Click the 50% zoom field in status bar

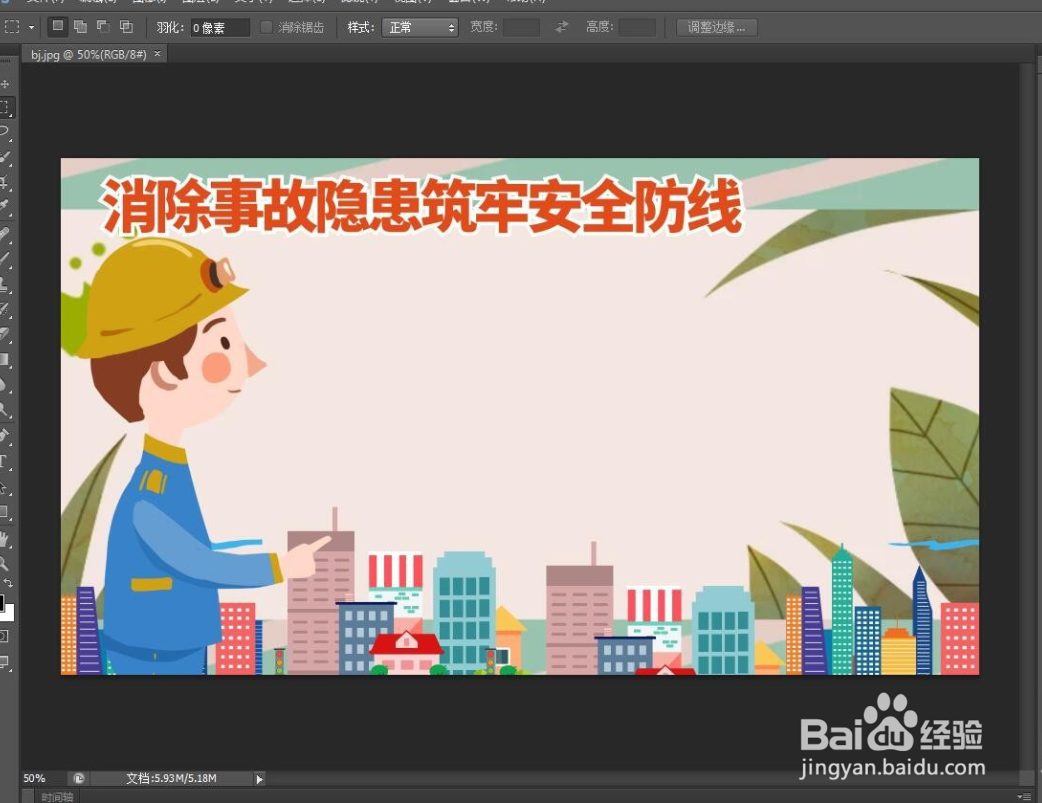point(34,778)
